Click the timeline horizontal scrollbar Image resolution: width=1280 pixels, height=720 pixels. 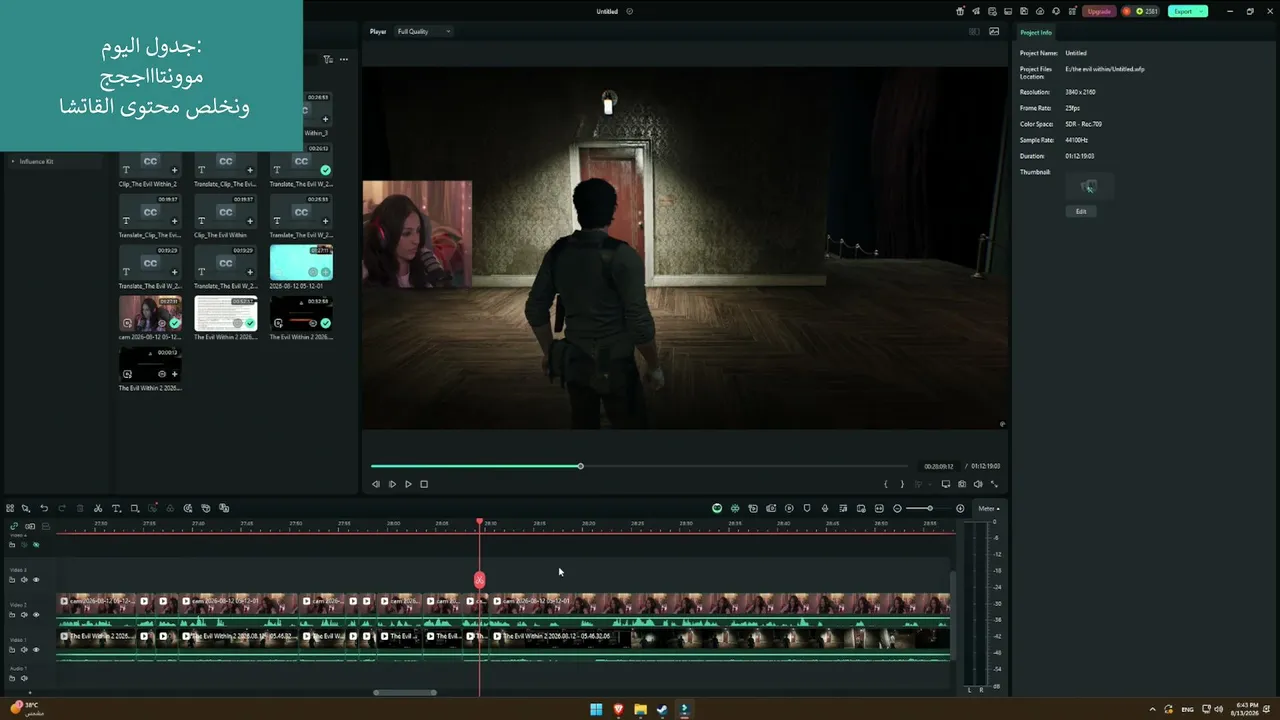(405, 692)
